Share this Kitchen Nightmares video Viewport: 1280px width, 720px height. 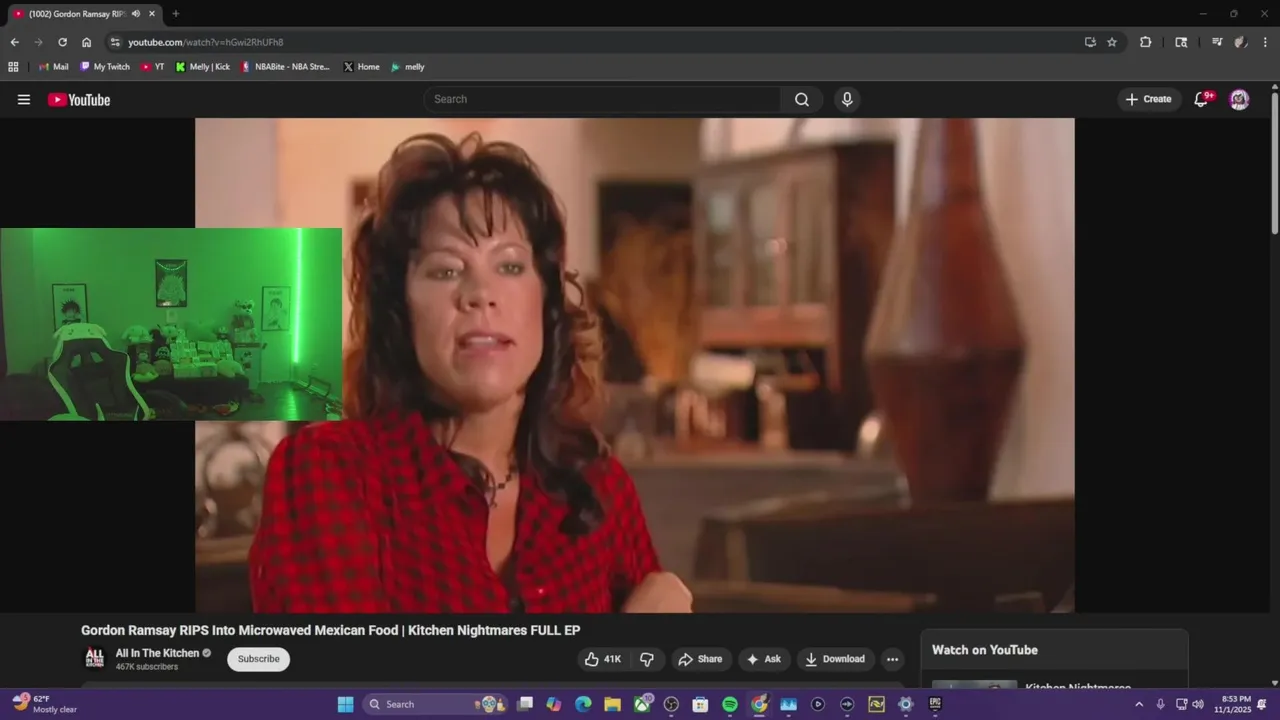click(x=700, y=659)
